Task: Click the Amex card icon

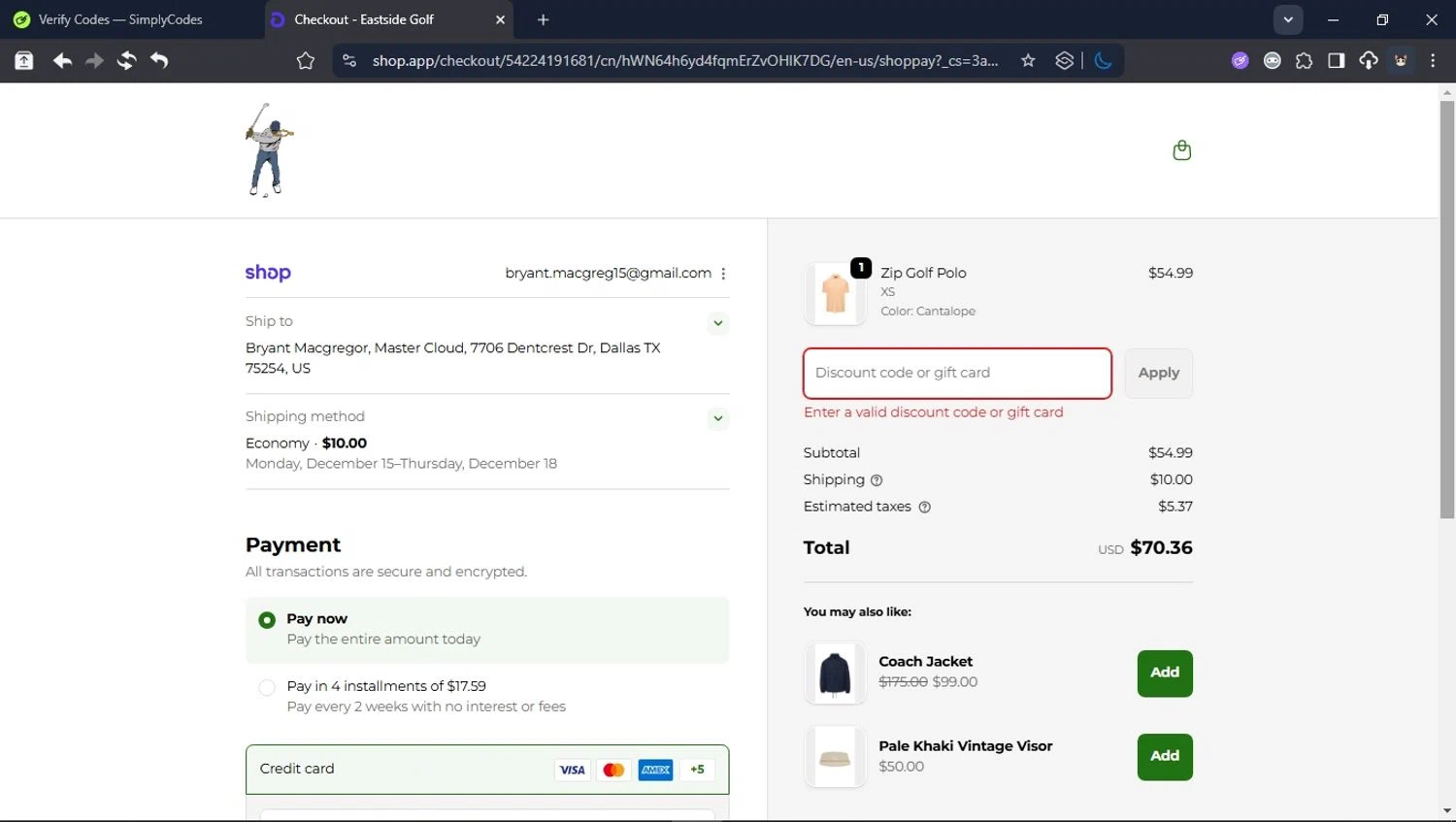Action: [655, 770]
